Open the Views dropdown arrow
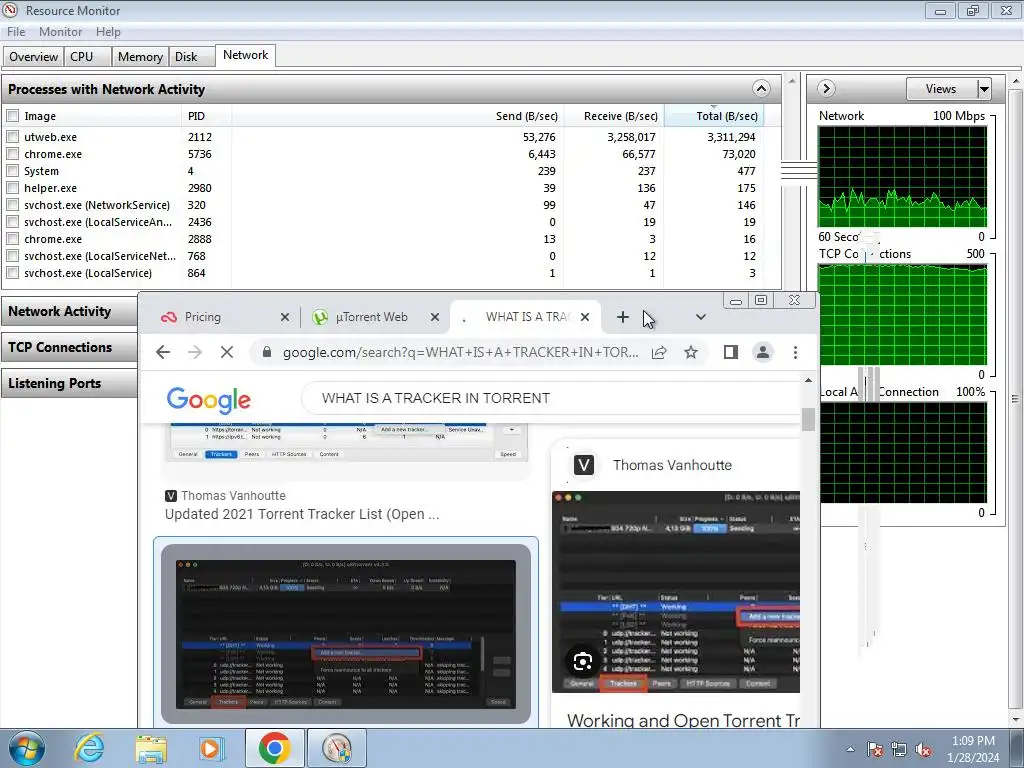Screen dimensions: 1024x768 984,89
